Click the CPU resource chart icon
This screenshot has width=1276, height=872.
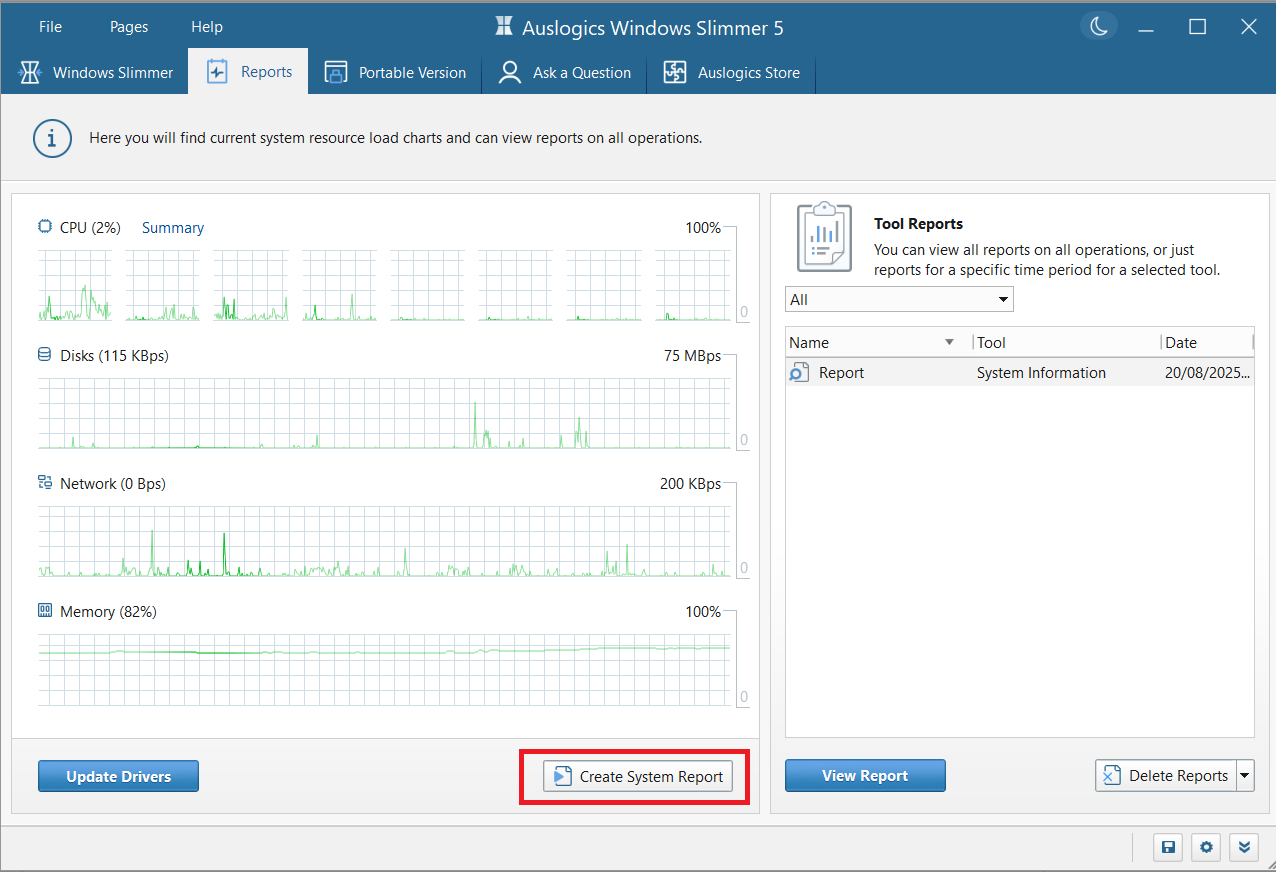(x=44, y=227)
